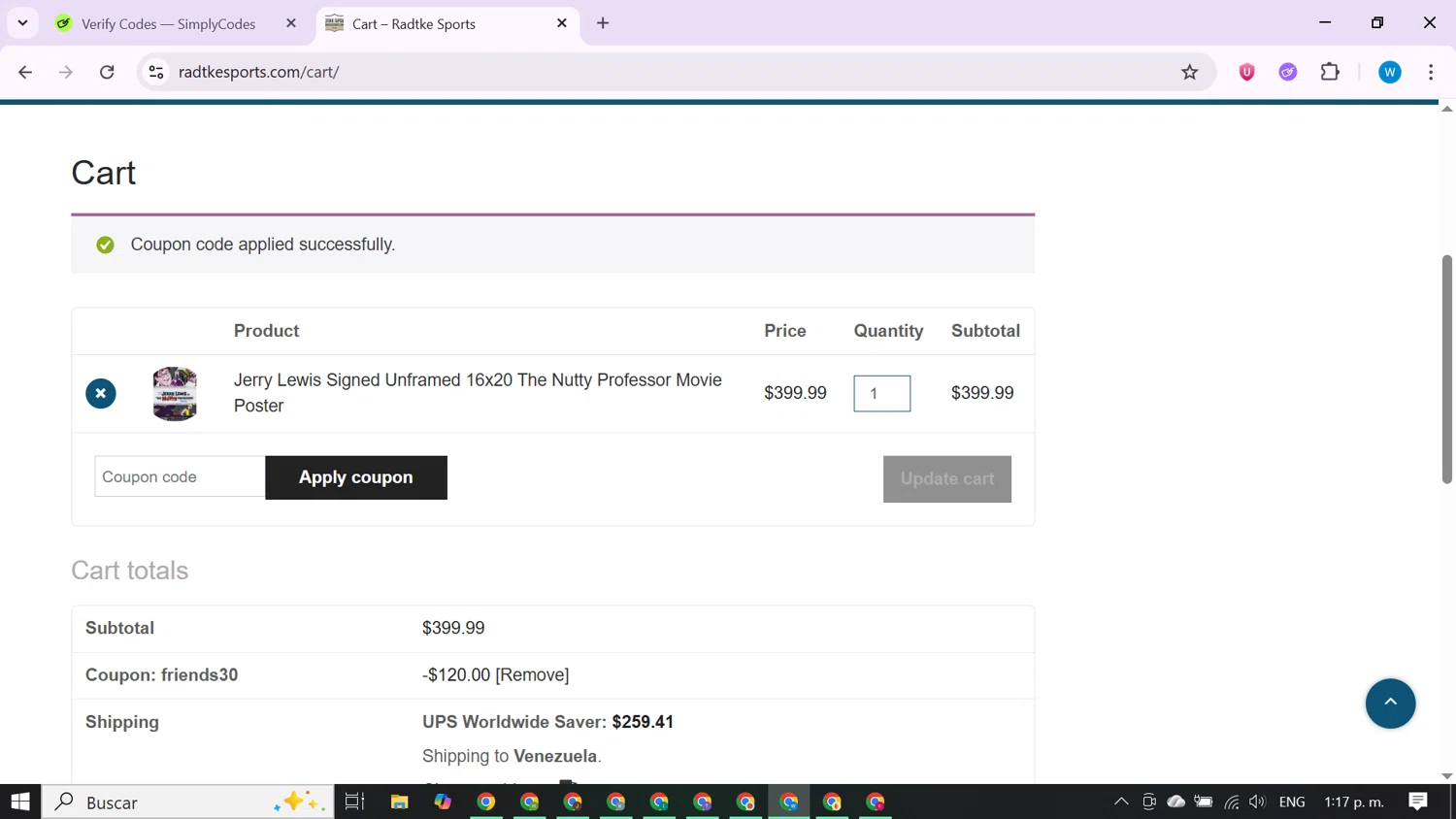Open the Windows Start menu
Viewport: 1456px width, 819px height.
pos(20,802)
